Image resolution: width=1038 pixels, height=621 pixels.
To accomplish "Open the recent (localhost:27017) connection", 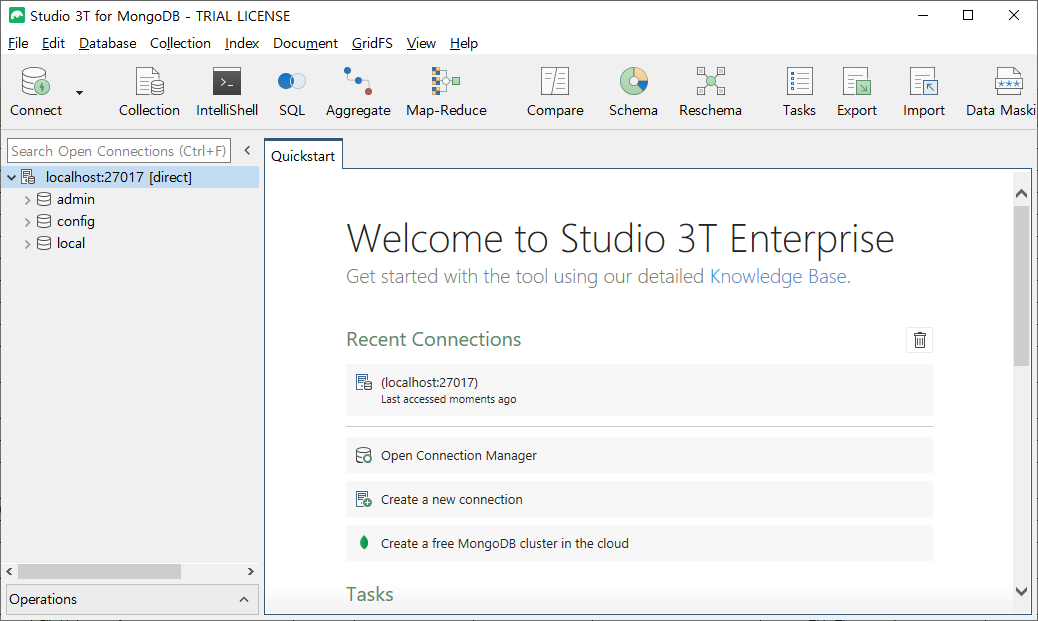I will click(639, 390).
